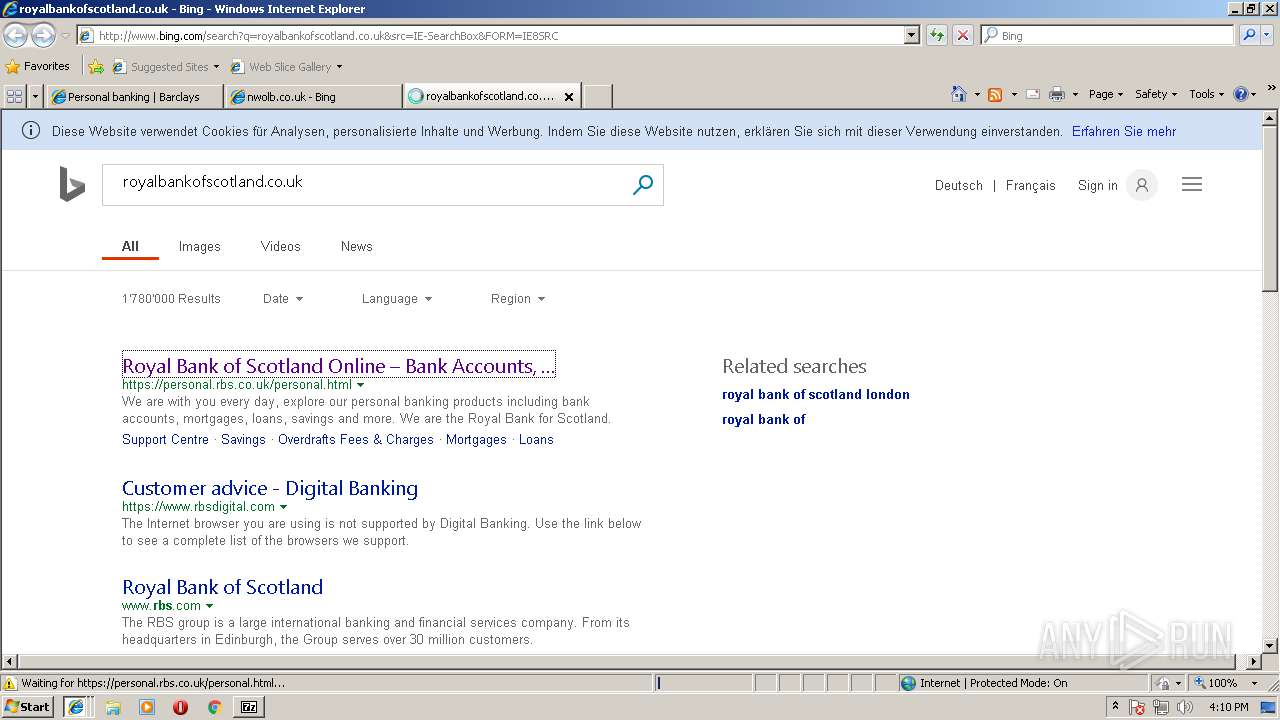Open the Tools menu

coord(1207,94)
